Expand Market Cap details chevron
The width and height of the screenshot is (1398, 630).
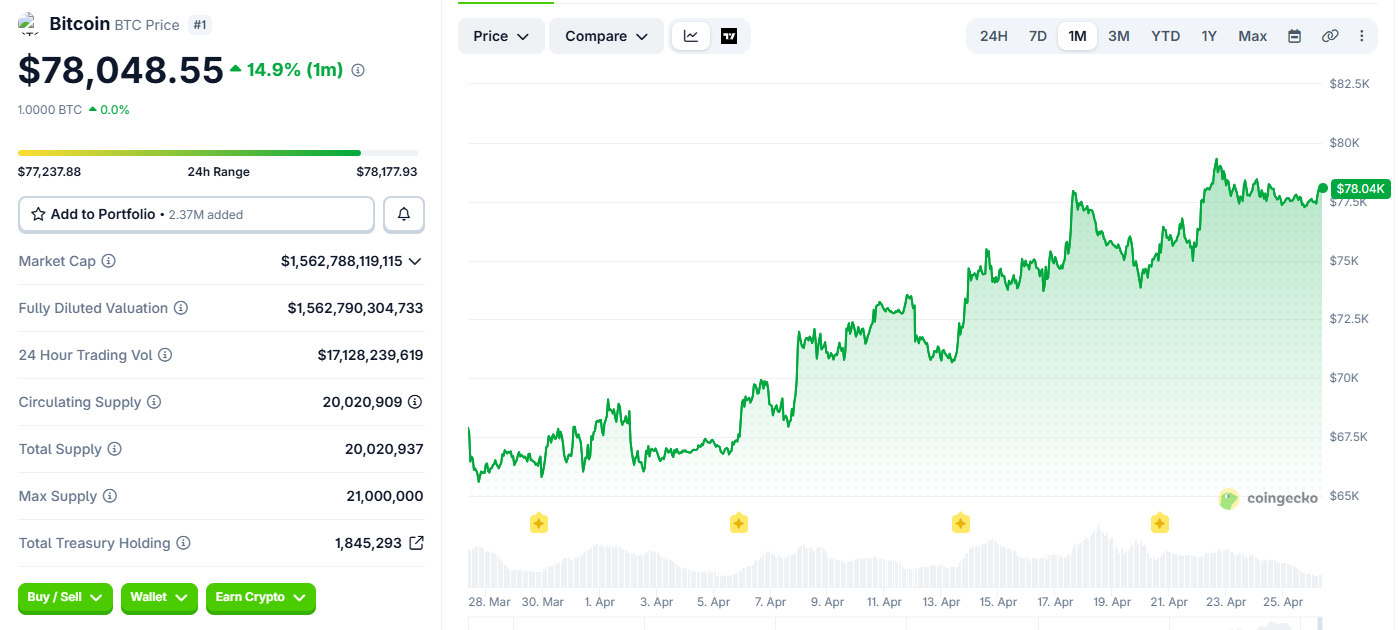pos(415,261)
